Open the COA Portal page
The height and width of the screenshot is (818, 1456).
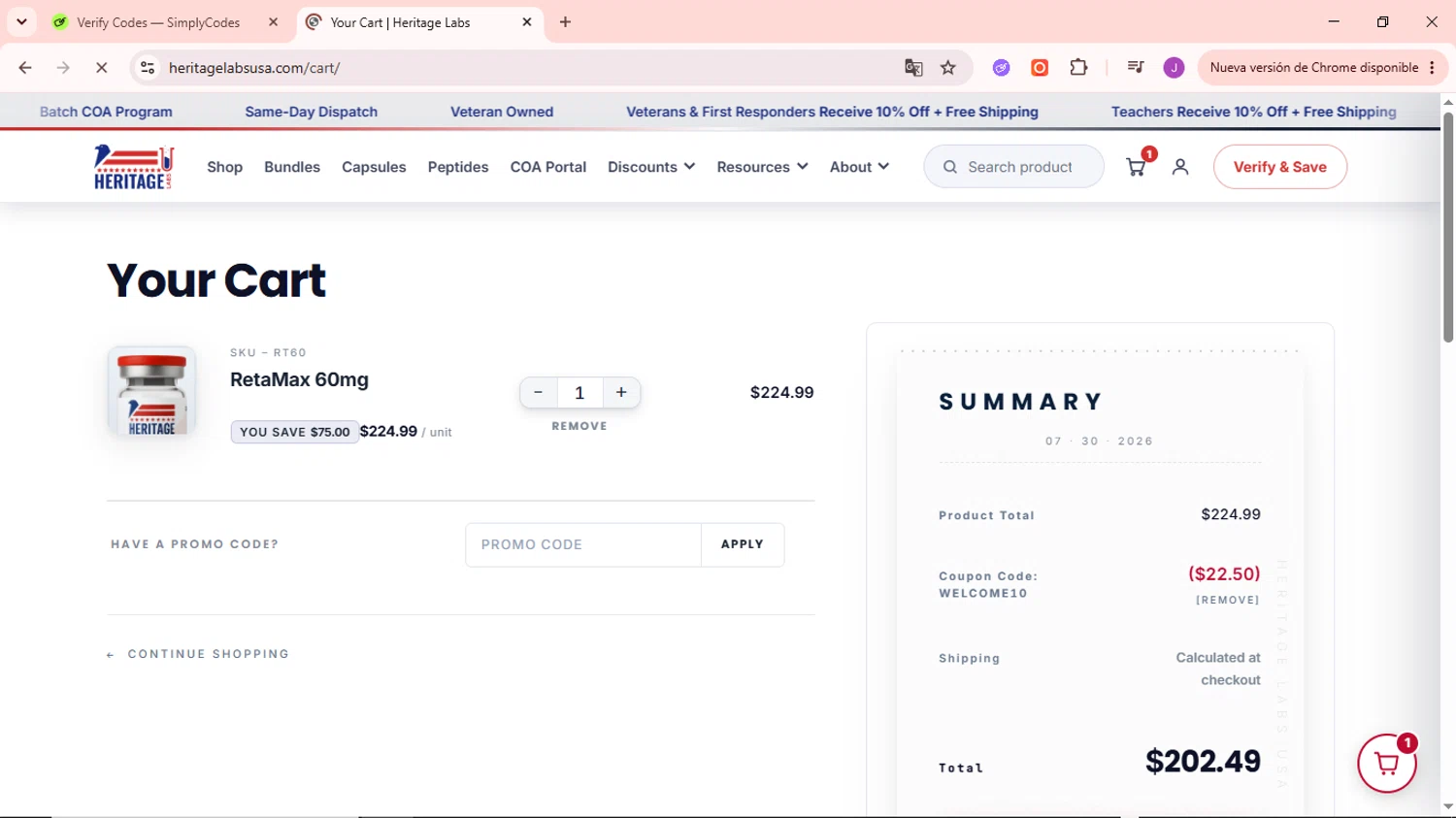pyautogui.click(x=548, y=167)
